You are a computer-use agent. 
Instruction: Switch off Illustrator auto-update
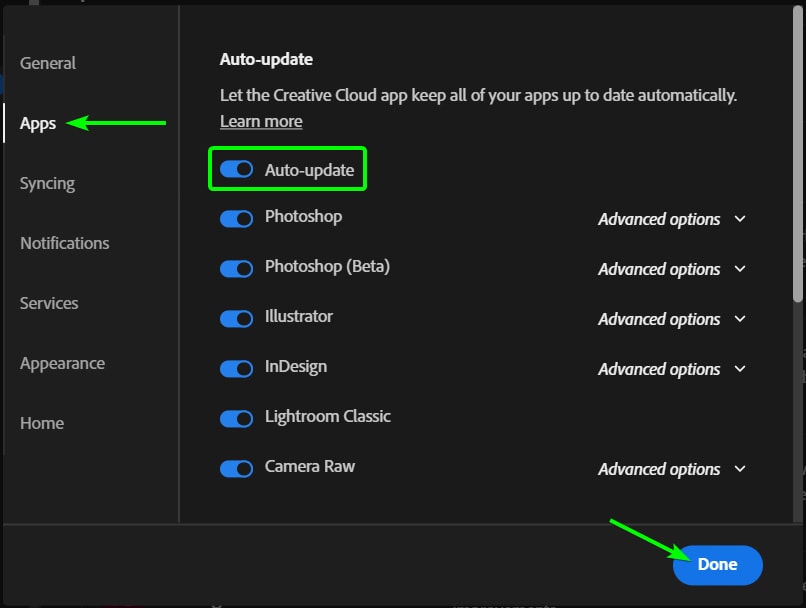click(236, 319)
